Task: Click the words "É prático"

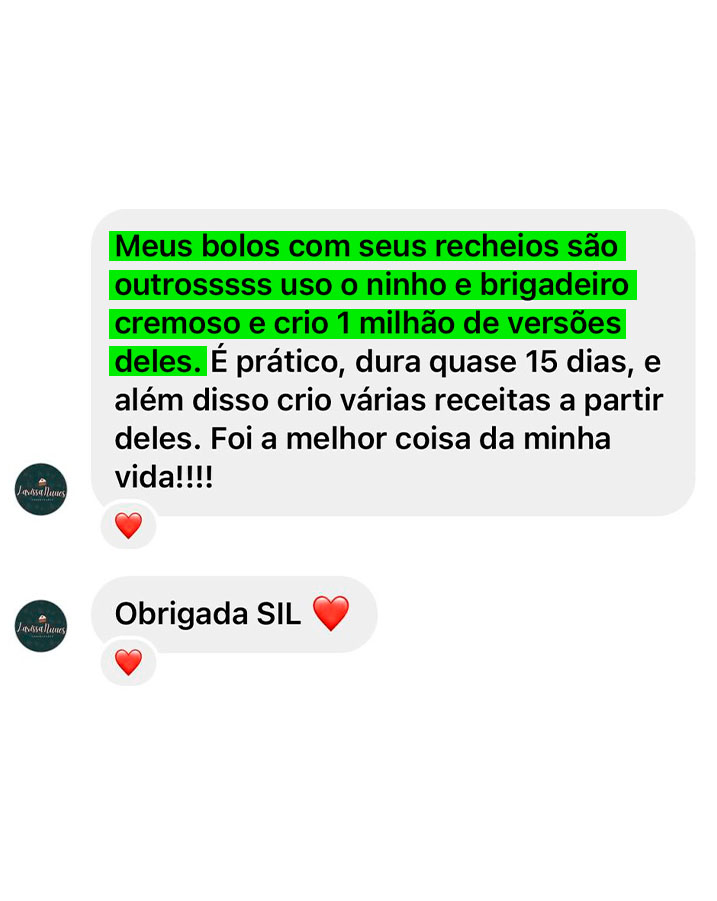Action: (275, 362)
